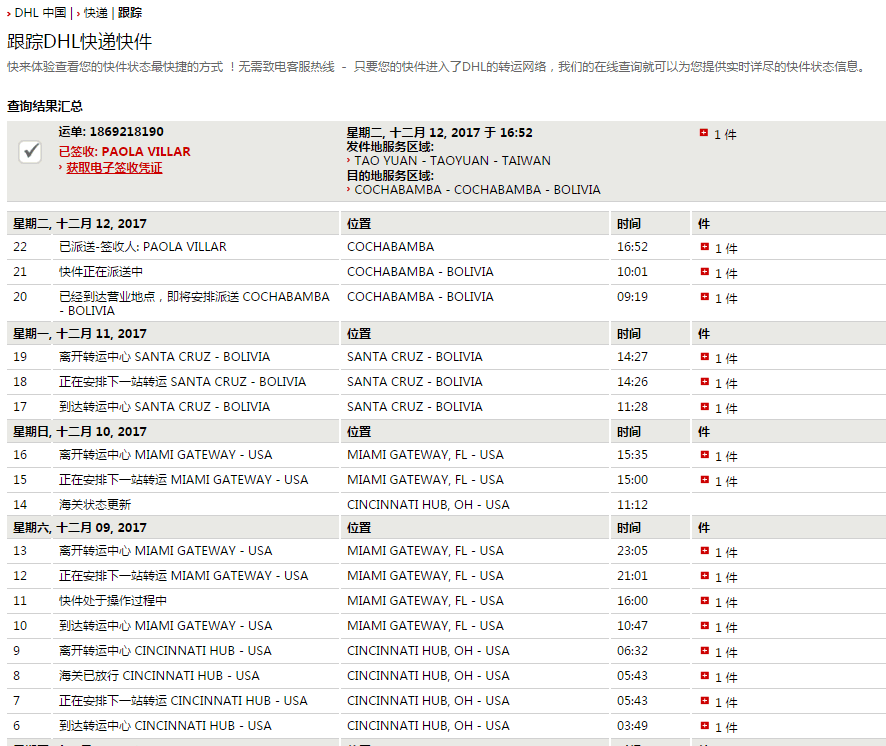Click location CINCINNATI HUB, OH - USA in row 14

(428, 504)
